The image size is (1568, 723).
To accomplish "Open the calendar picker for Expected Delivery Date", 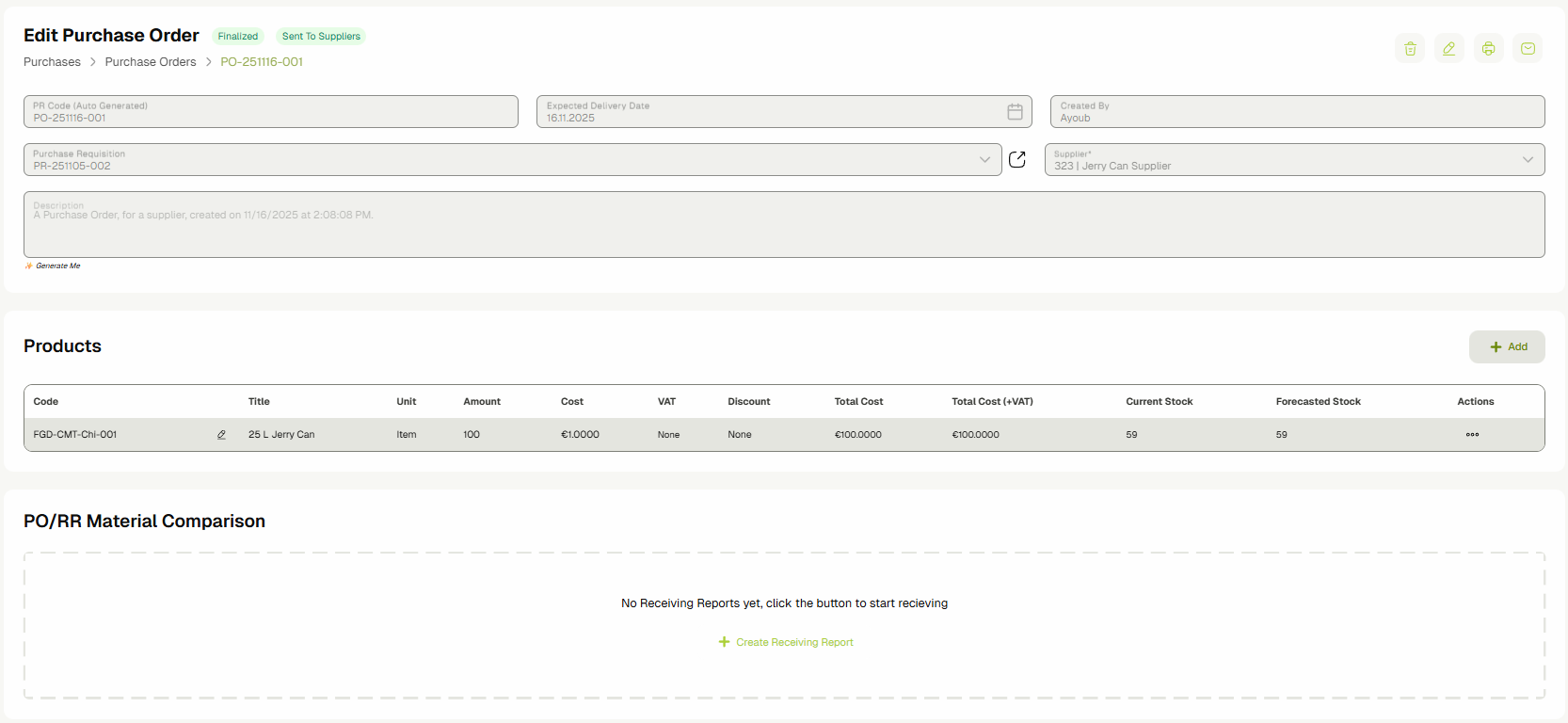I will [x=1015, y=112].
